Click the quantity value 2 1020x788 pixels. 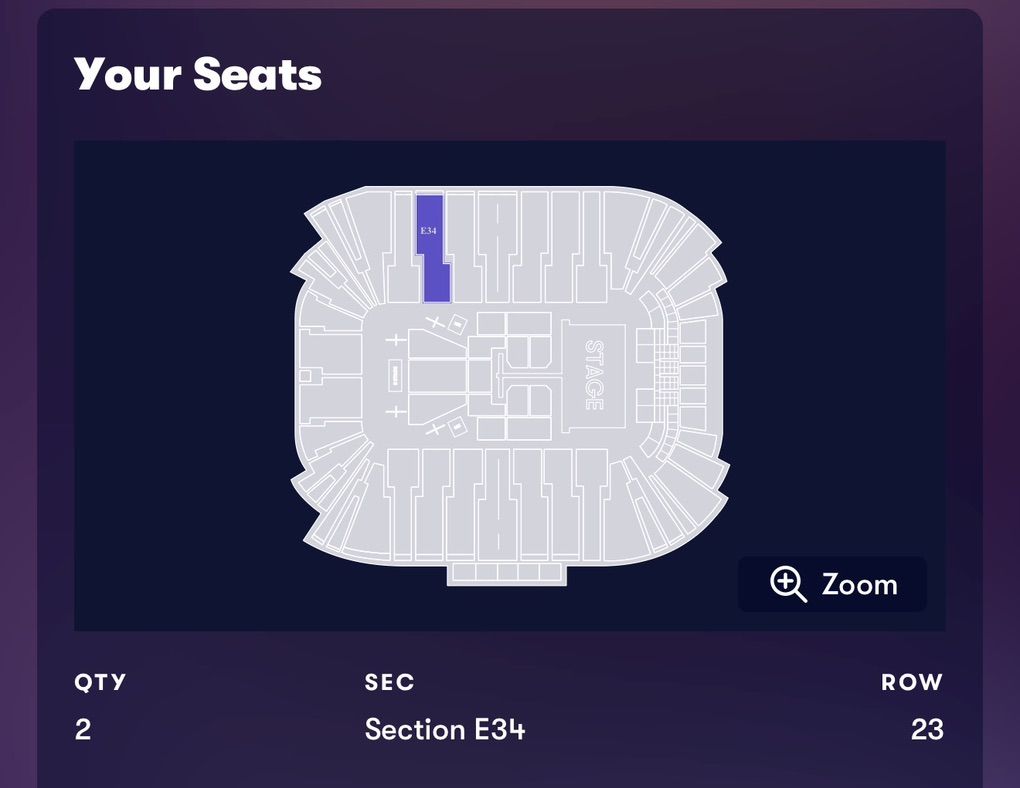(x=83, y=729)
